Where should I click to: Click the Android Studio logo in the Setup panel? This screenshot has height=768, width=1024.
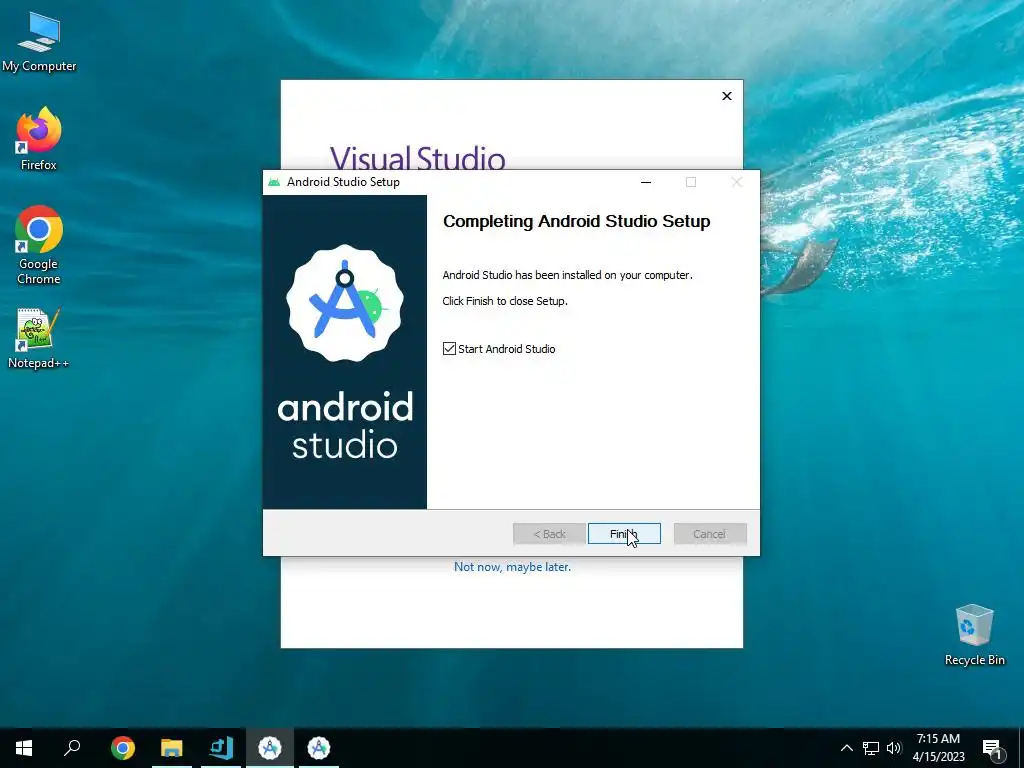pos(345,303)
